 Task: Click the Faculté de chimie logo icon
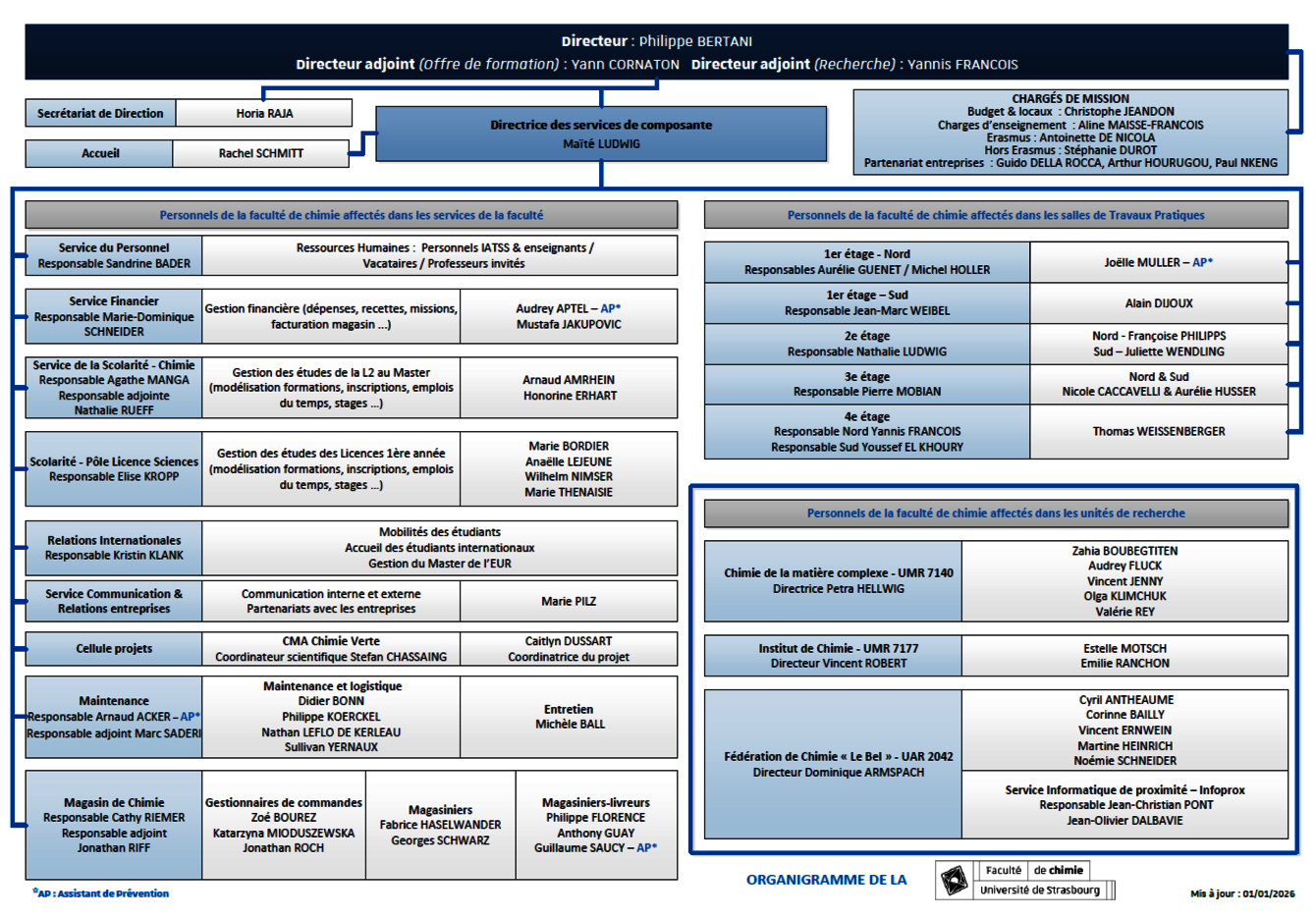(953, 881)
